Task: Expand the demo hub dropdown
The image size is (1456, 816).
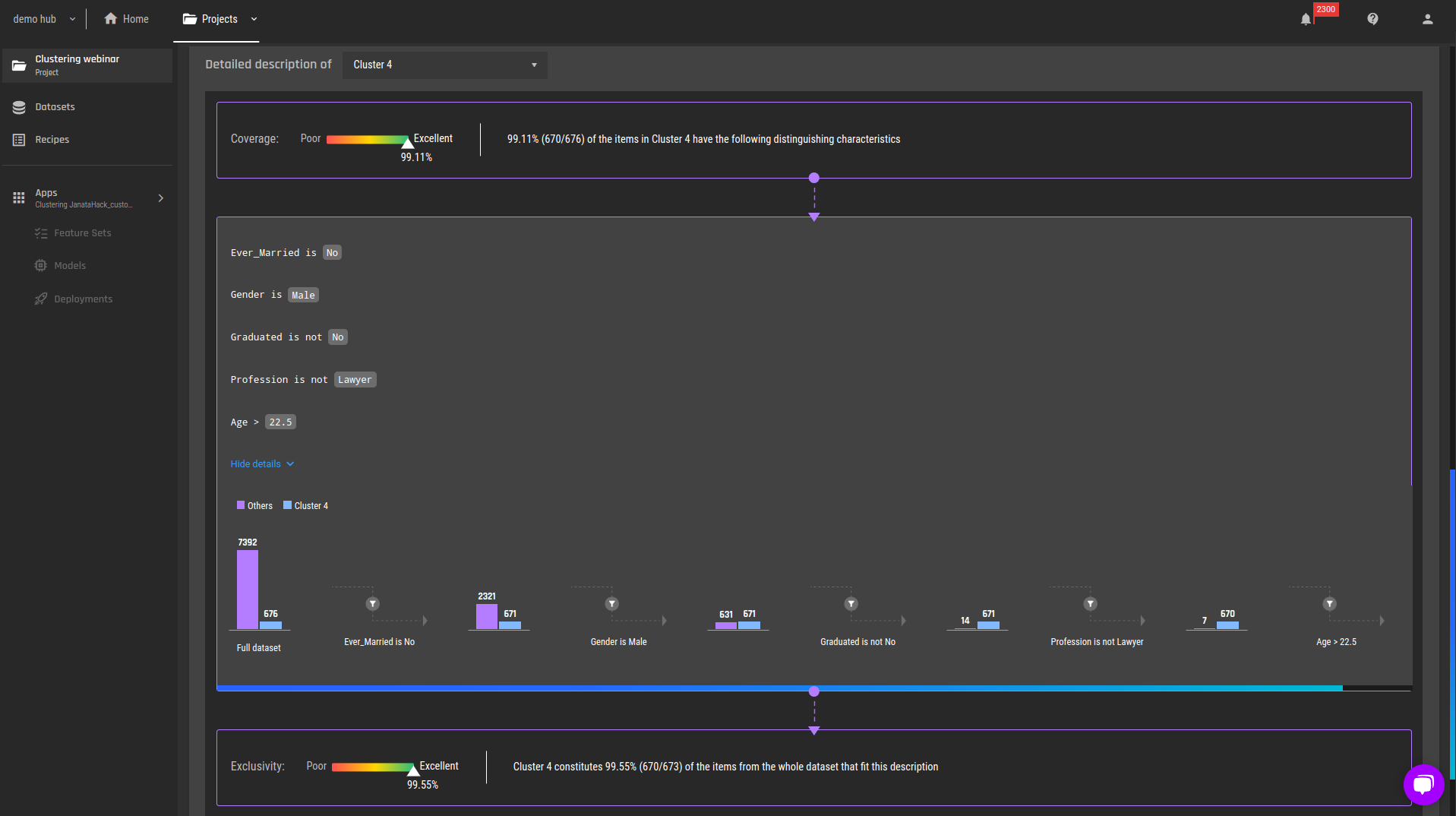Action: click(72, 19)
